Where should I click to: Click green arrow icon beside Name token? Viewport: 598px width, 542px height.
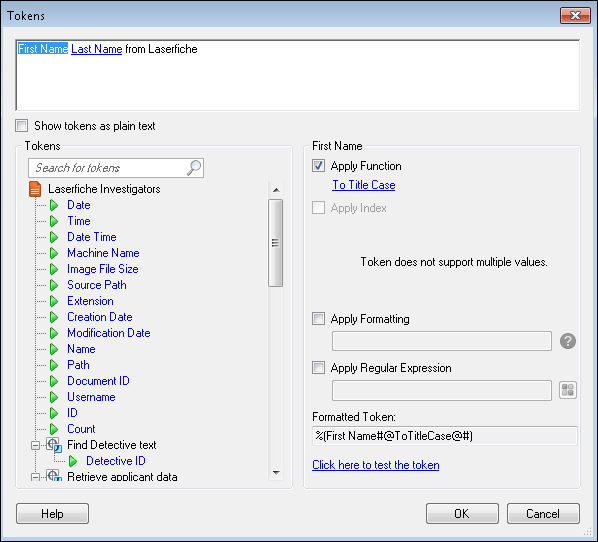click(54, 349)
